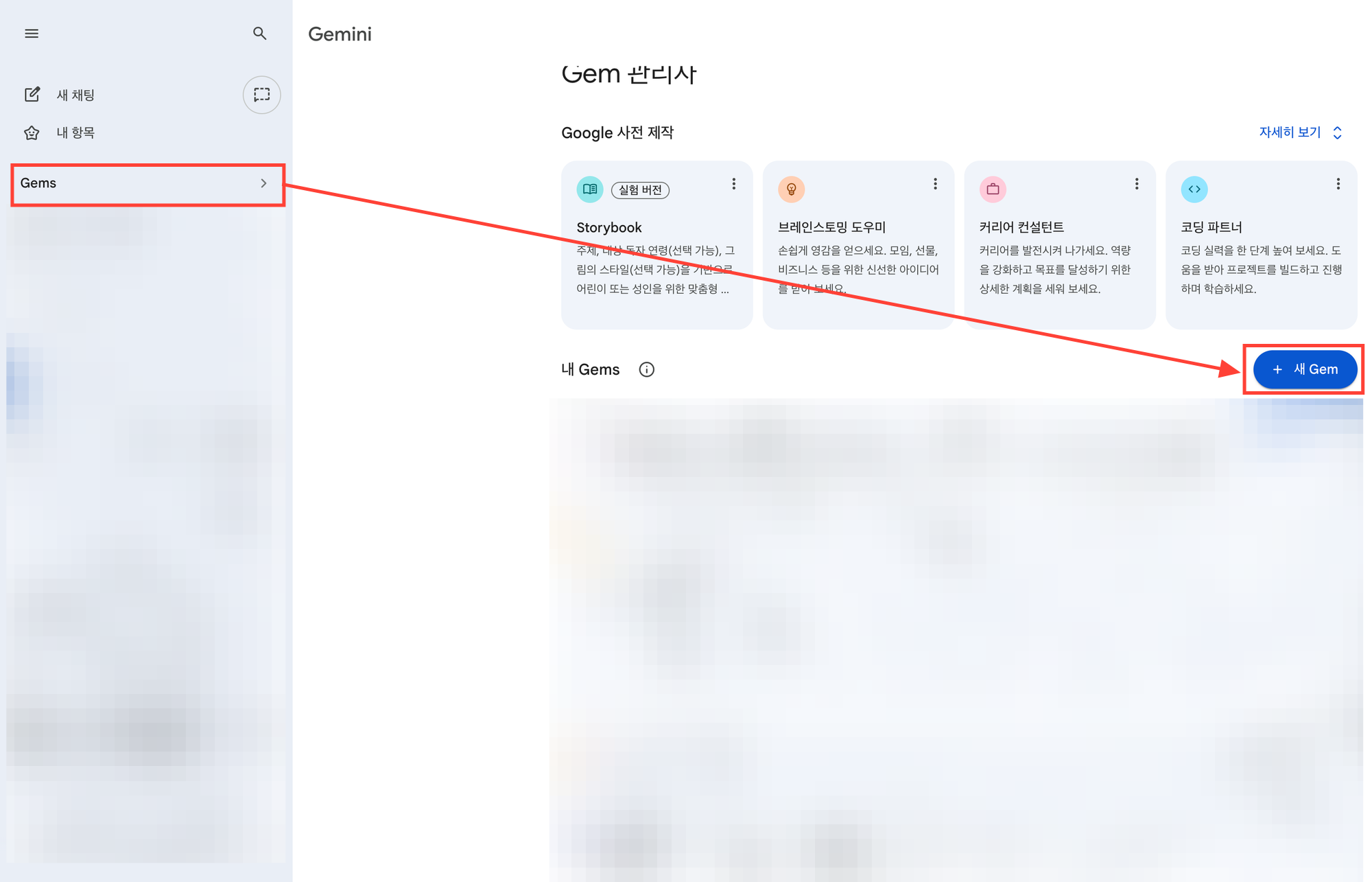Click the temporary chat dashed icon
The image size is (1372, 882).
tap(261, 95)
